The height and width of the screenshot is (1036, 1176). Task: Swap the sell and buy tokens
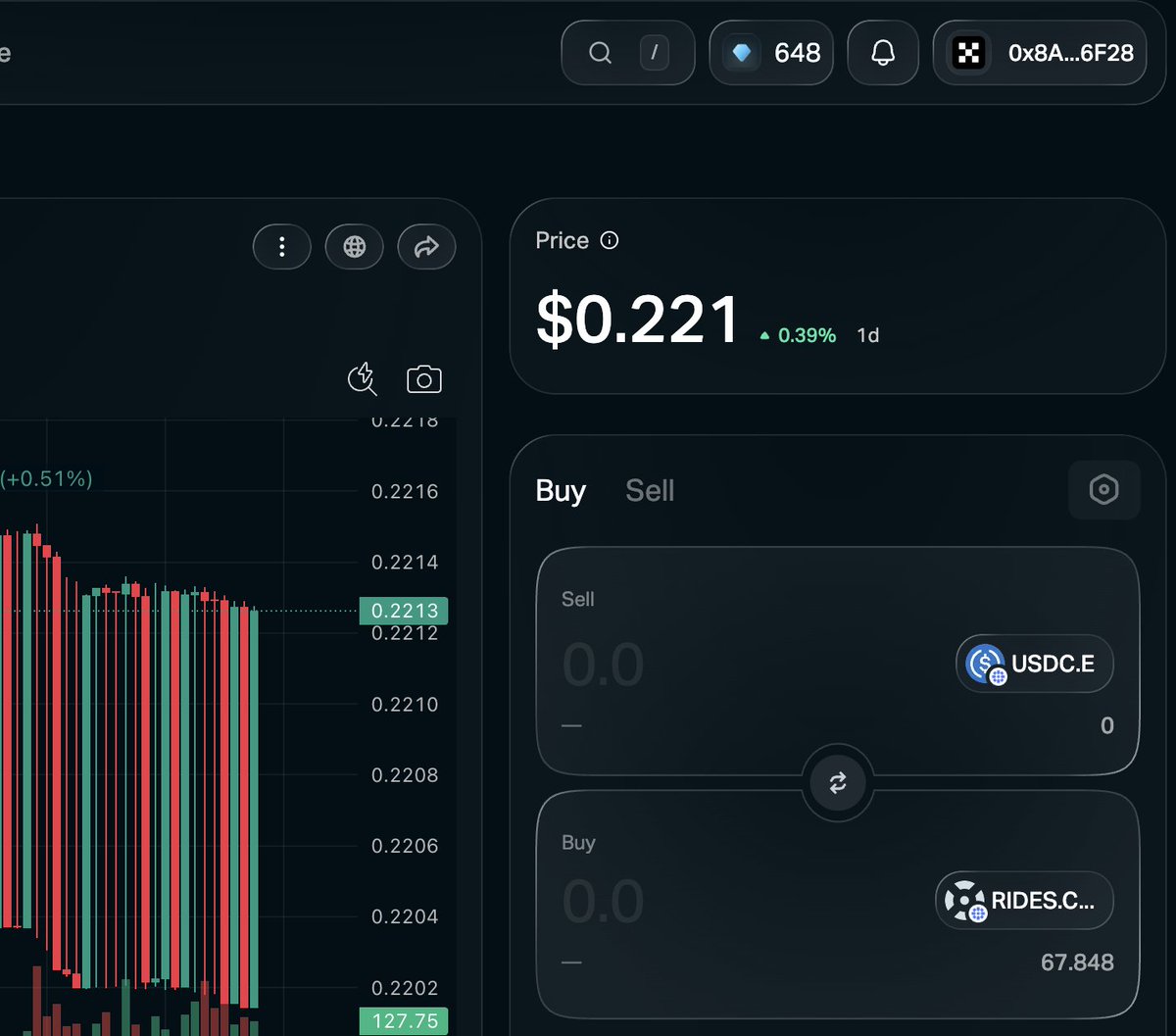838,782
